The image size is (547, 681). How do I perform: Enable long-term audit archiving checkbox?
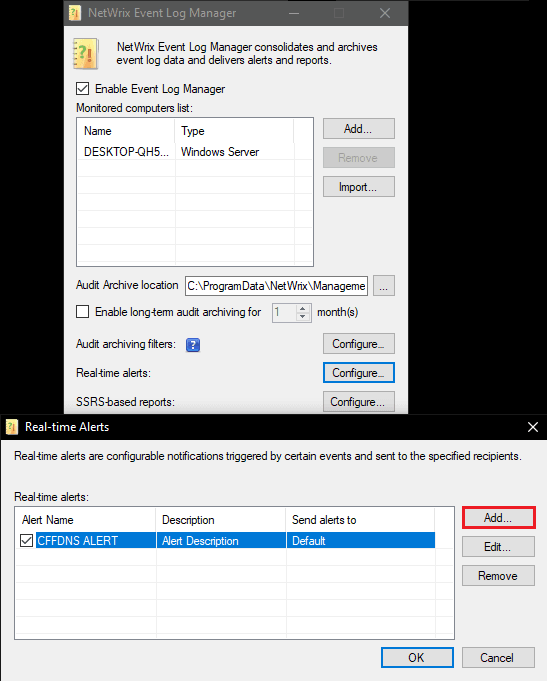[83, 312]
